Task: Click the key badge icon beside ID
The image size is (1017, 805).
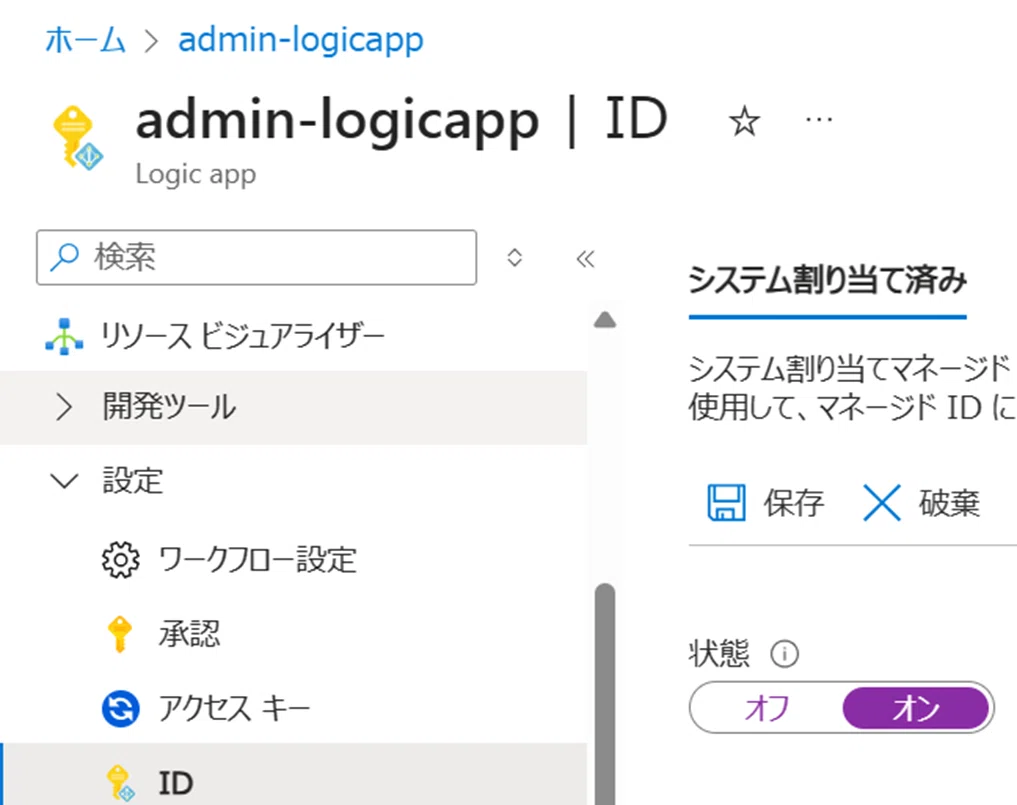Action: [121, 783]
